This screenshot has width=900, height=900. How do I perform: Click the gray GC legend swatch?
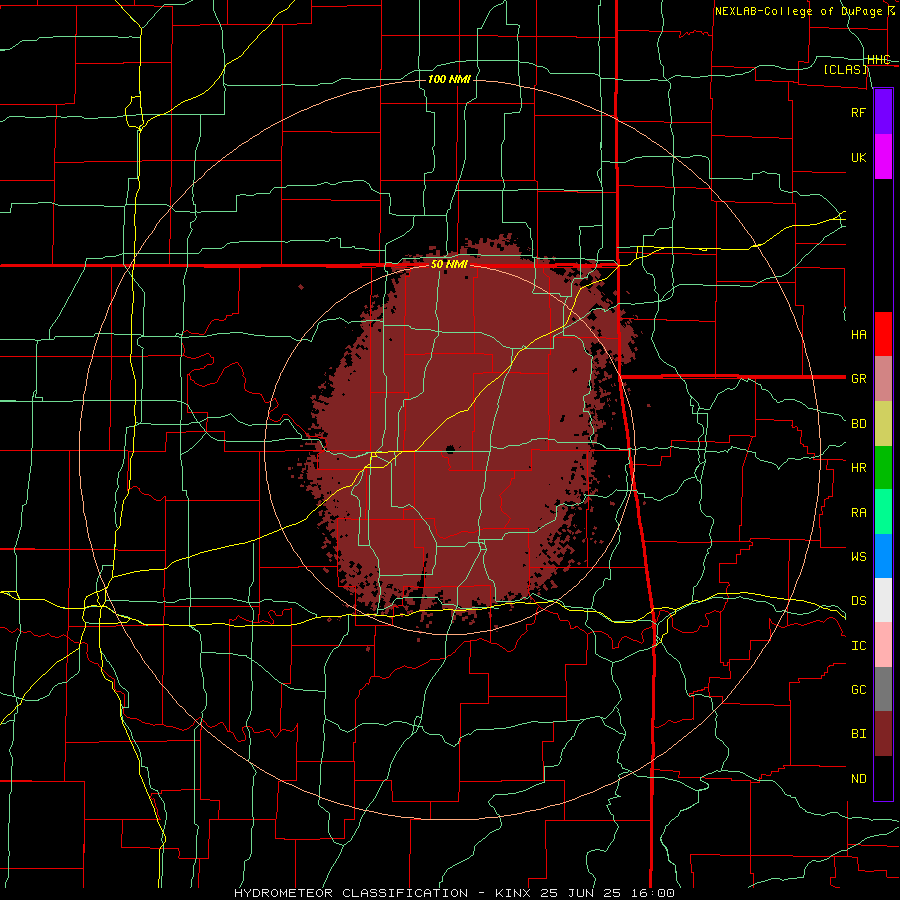[x=883, y=689]
